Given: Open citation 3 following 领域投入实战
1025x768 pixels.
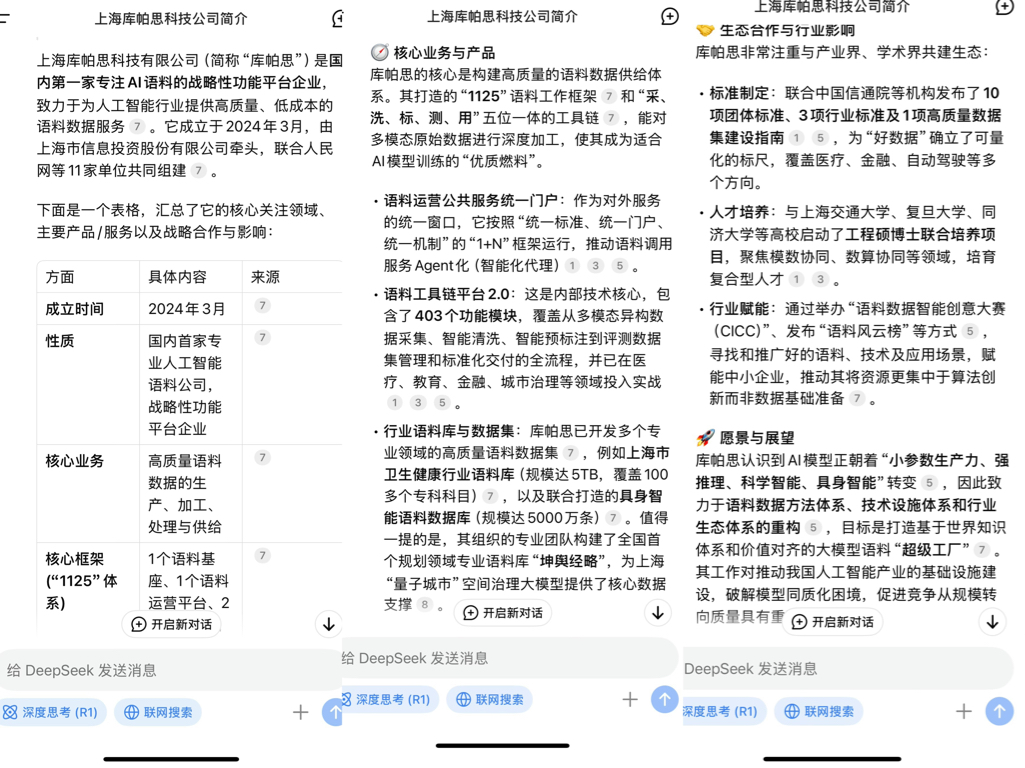Looking at the screenshot, I should (x=418, y=403).
